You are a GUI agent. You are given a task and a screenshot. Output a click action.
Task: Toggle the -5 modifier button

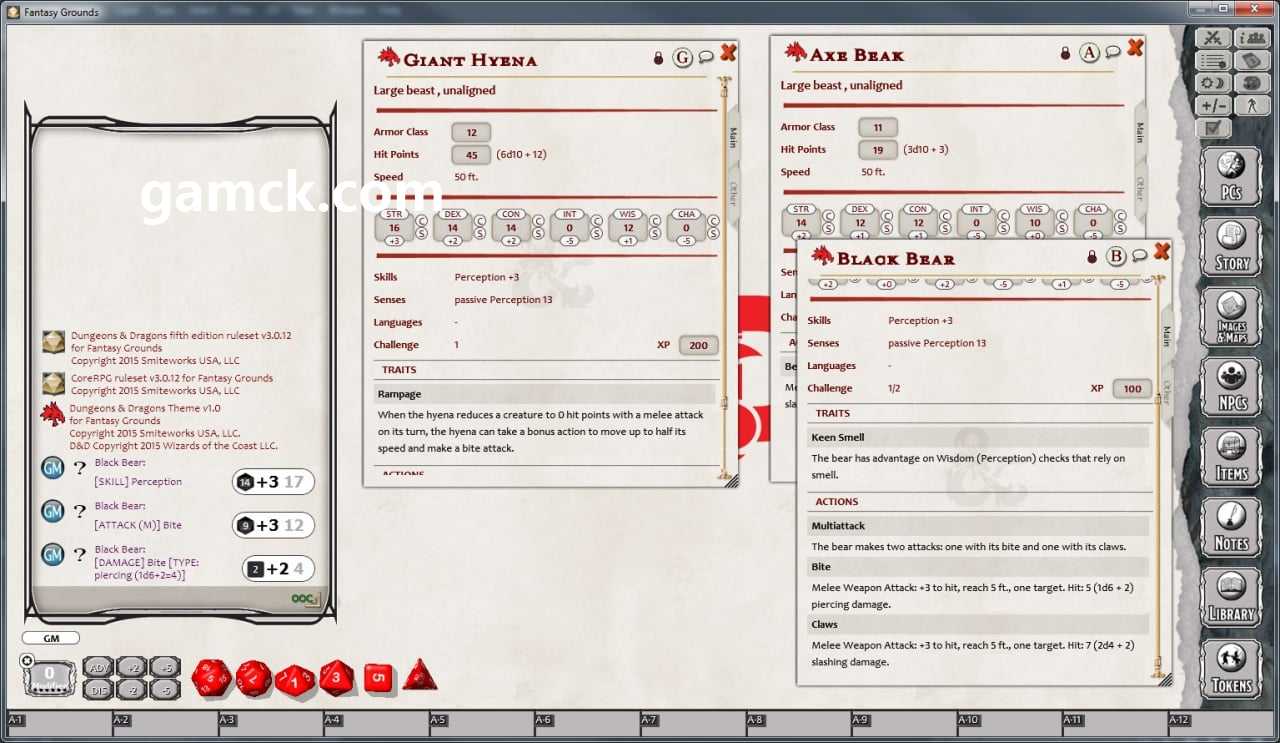(166, 689)
